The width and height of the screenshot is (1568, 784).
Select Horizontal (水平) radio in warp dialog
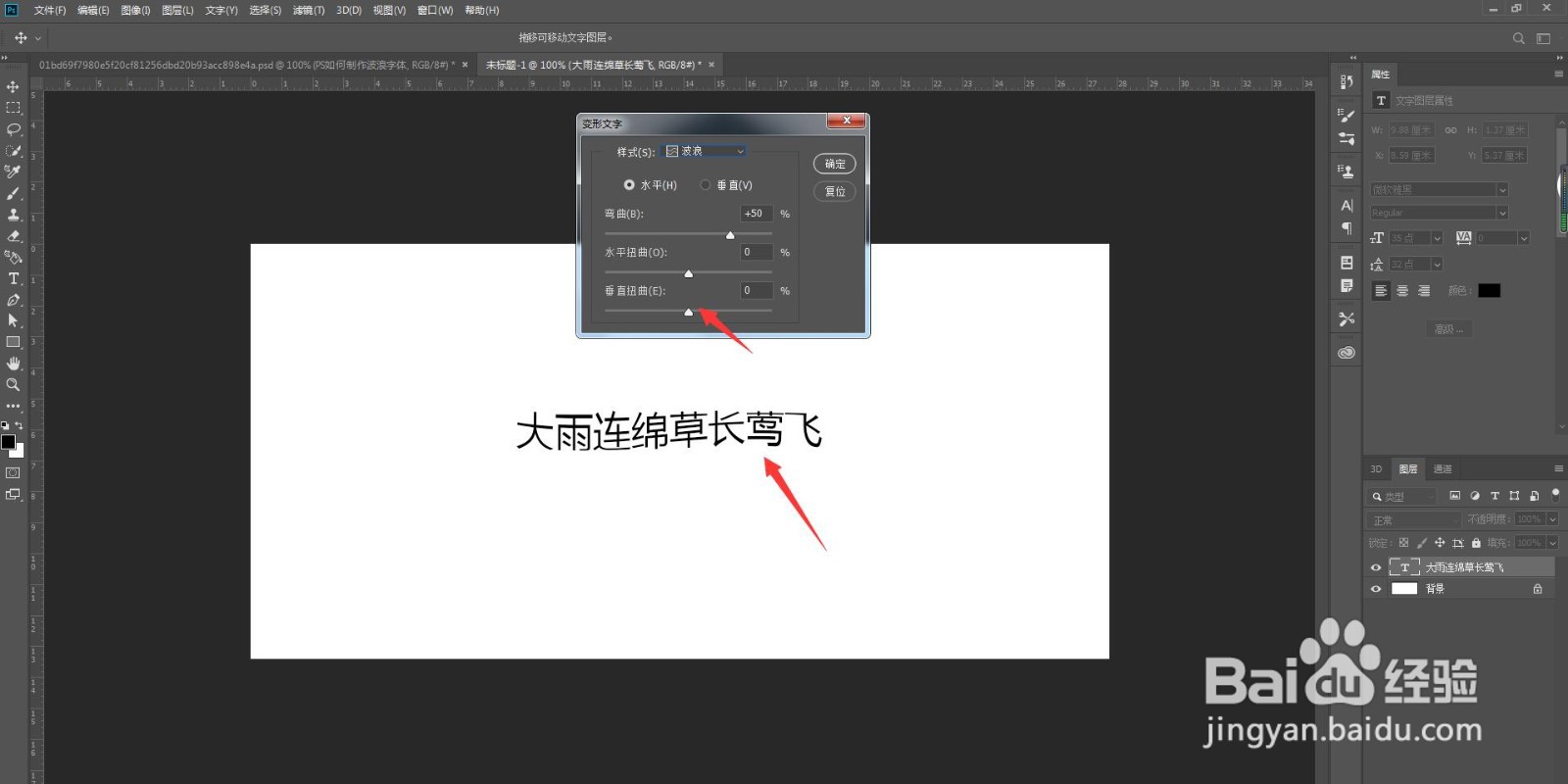pyautogui.click(x=629, y=184)
